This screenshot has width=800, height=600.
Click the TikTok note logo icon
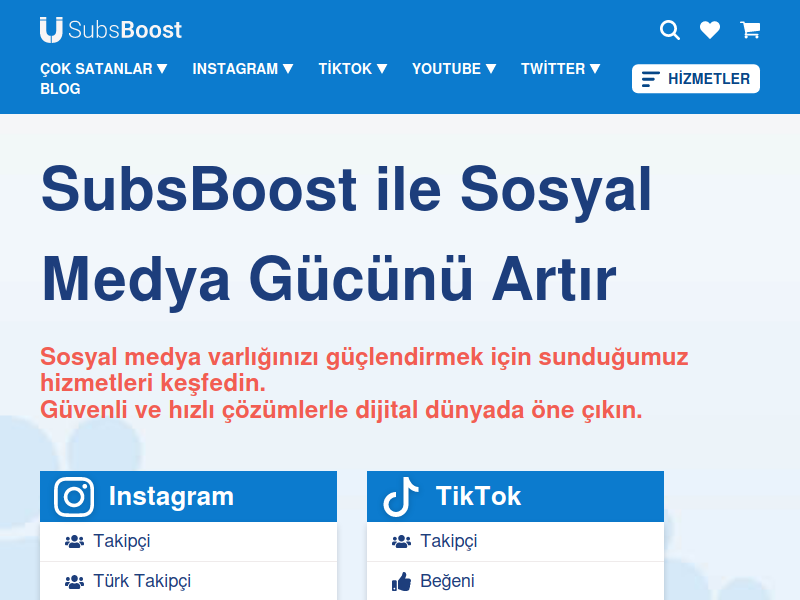(x=401, y=496)
